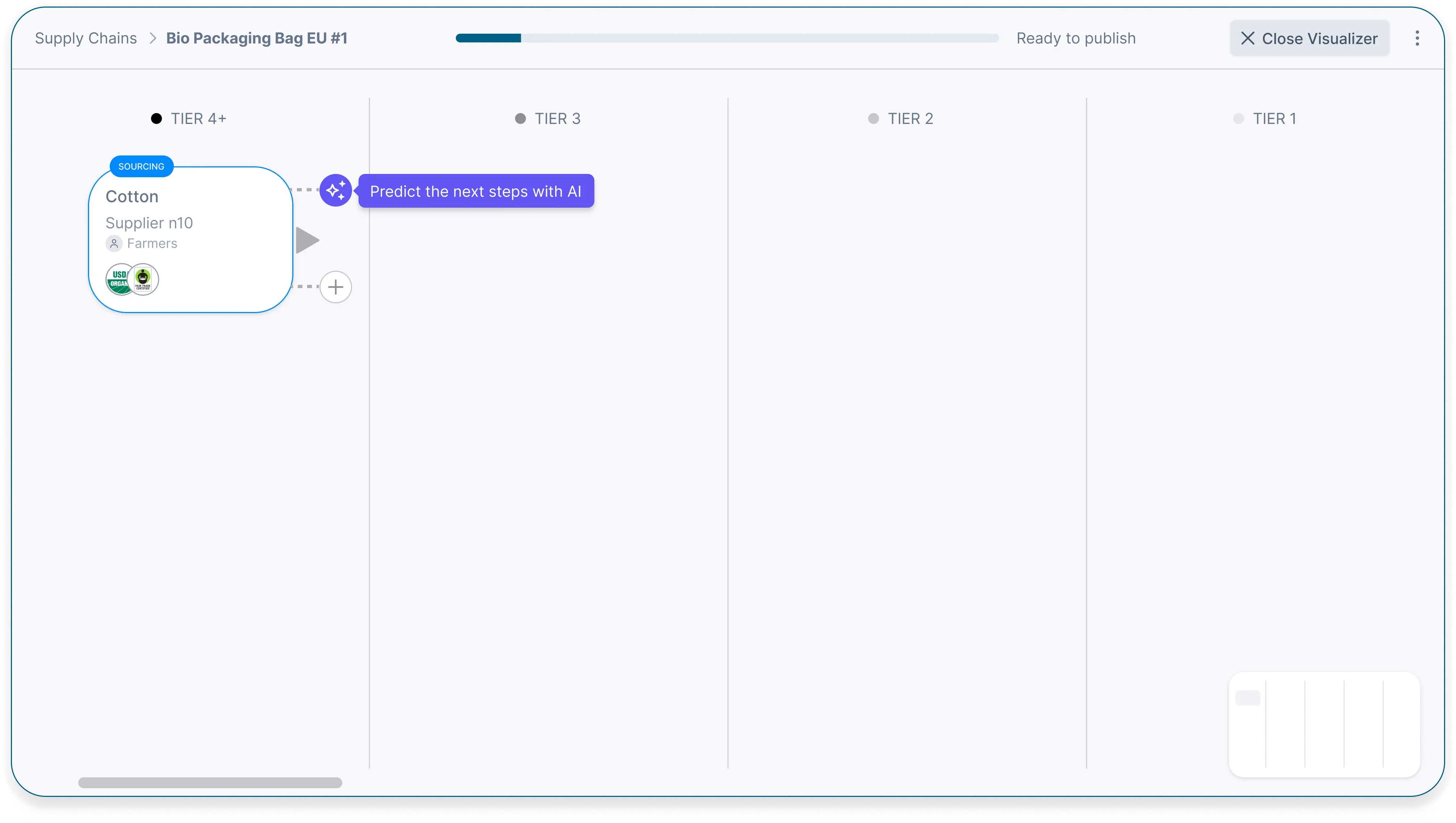Click the plus add-step circle button
The height and width of the screenshot is (823, 1456).
[x=336, y=287]
